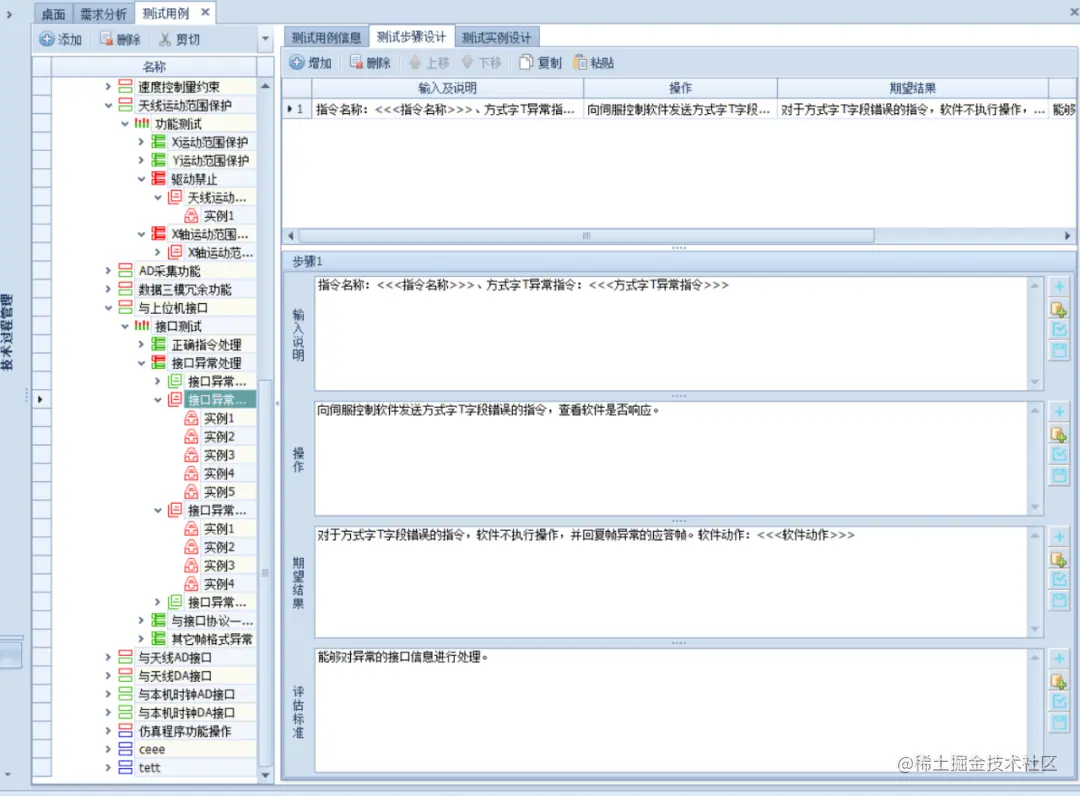Click the yellow add icon beside 操作 field
Image resolution: width=1080 pixels, height=796 pixels.
1059,434
